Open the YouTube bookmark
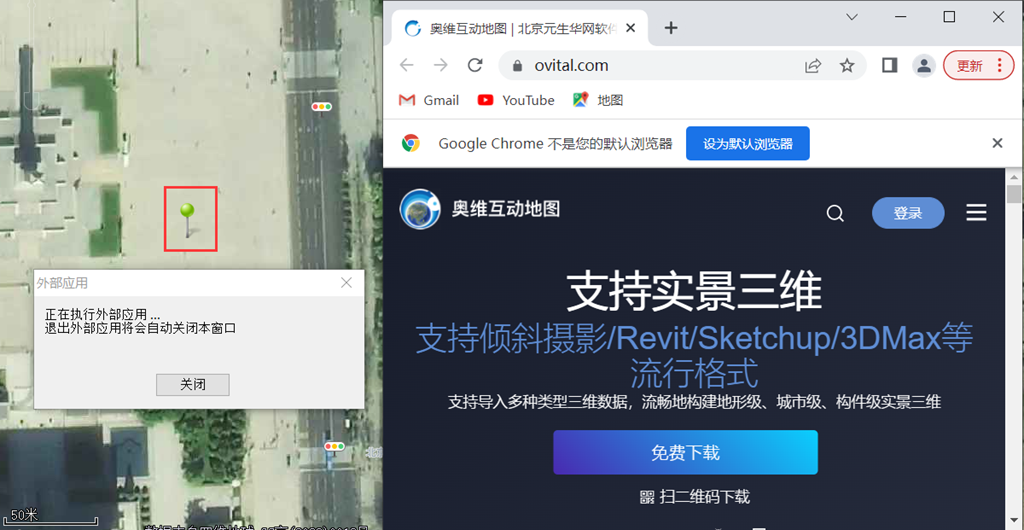Viewport: 1024px width, 530px height. pyautogui.click(x=516, y=100)
